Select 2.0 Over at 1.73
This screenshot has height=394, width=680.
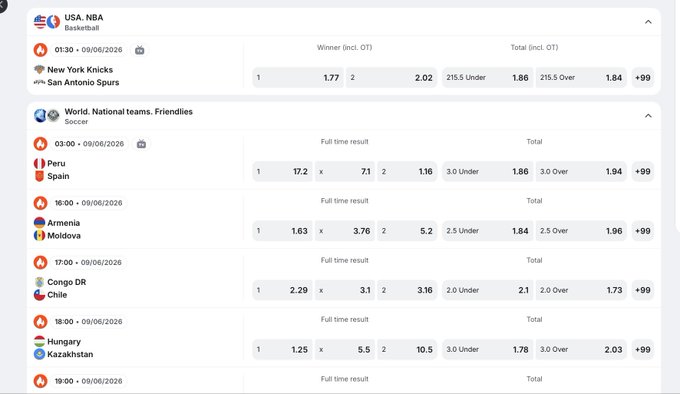581,290
